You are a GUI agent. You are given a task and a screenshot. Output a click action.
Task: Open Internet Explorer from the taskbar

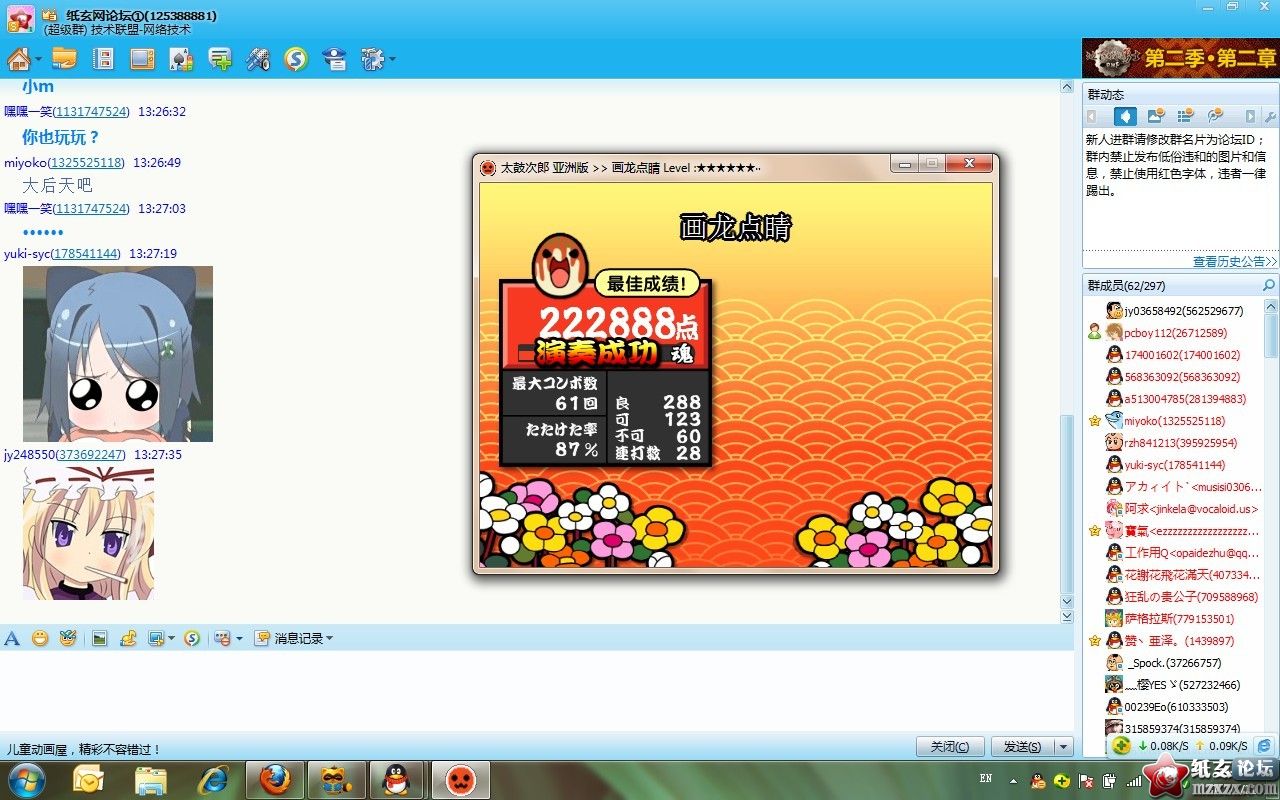click(213, 779)
